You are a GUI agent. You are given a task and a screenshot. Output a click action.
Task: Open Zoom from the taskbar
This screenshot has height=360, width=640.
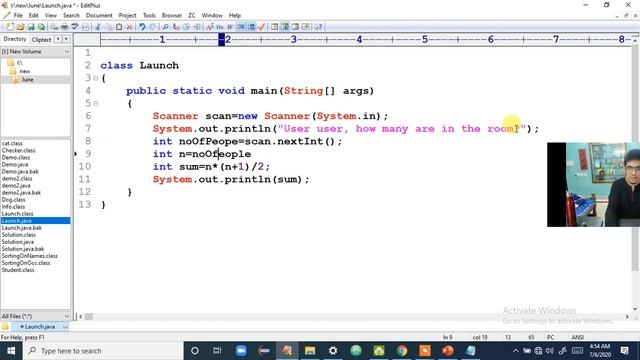[x=241, y=351]
